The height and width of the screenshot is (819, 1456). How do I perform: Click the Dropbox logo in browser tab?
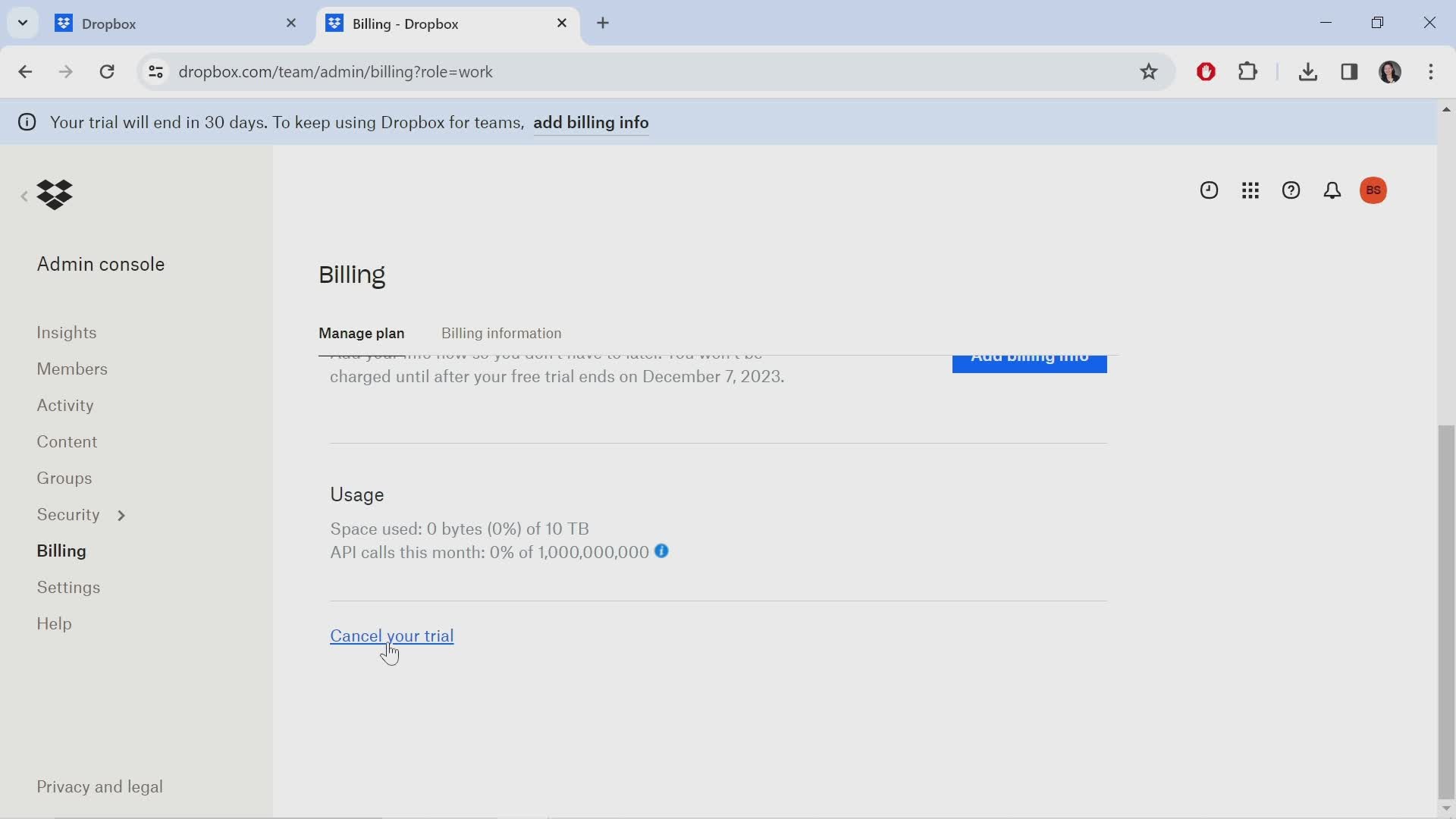tap(64, 22)
